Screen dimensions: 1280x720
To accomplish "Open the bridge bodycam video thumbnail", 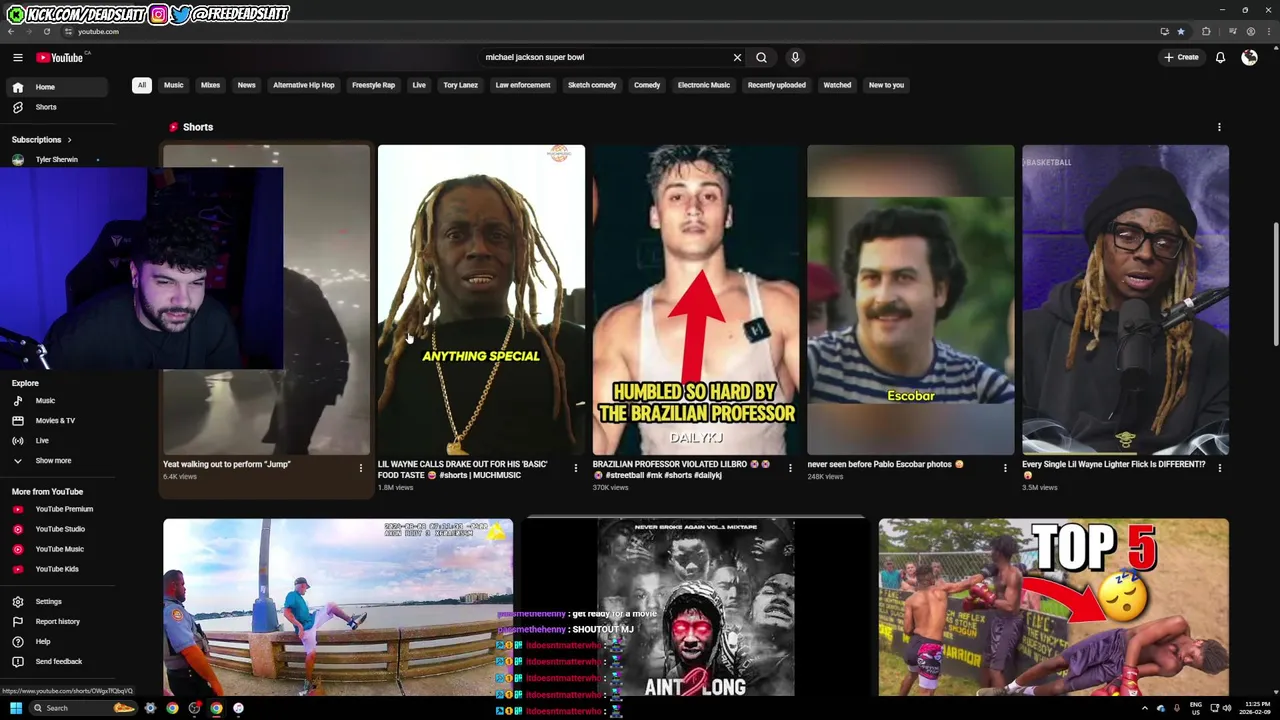I will point(338,607).
